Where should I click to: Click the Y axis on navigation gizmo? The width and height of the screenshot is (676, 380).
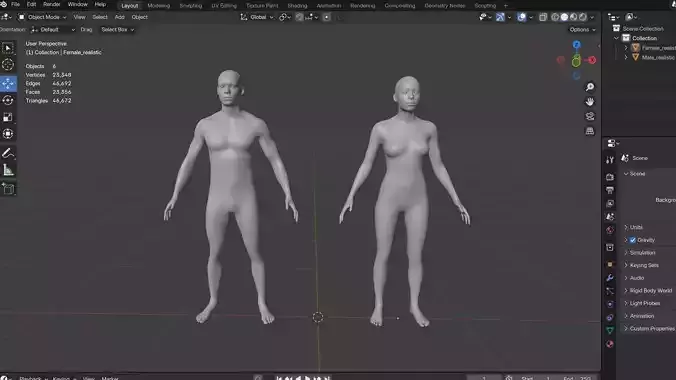576,62
